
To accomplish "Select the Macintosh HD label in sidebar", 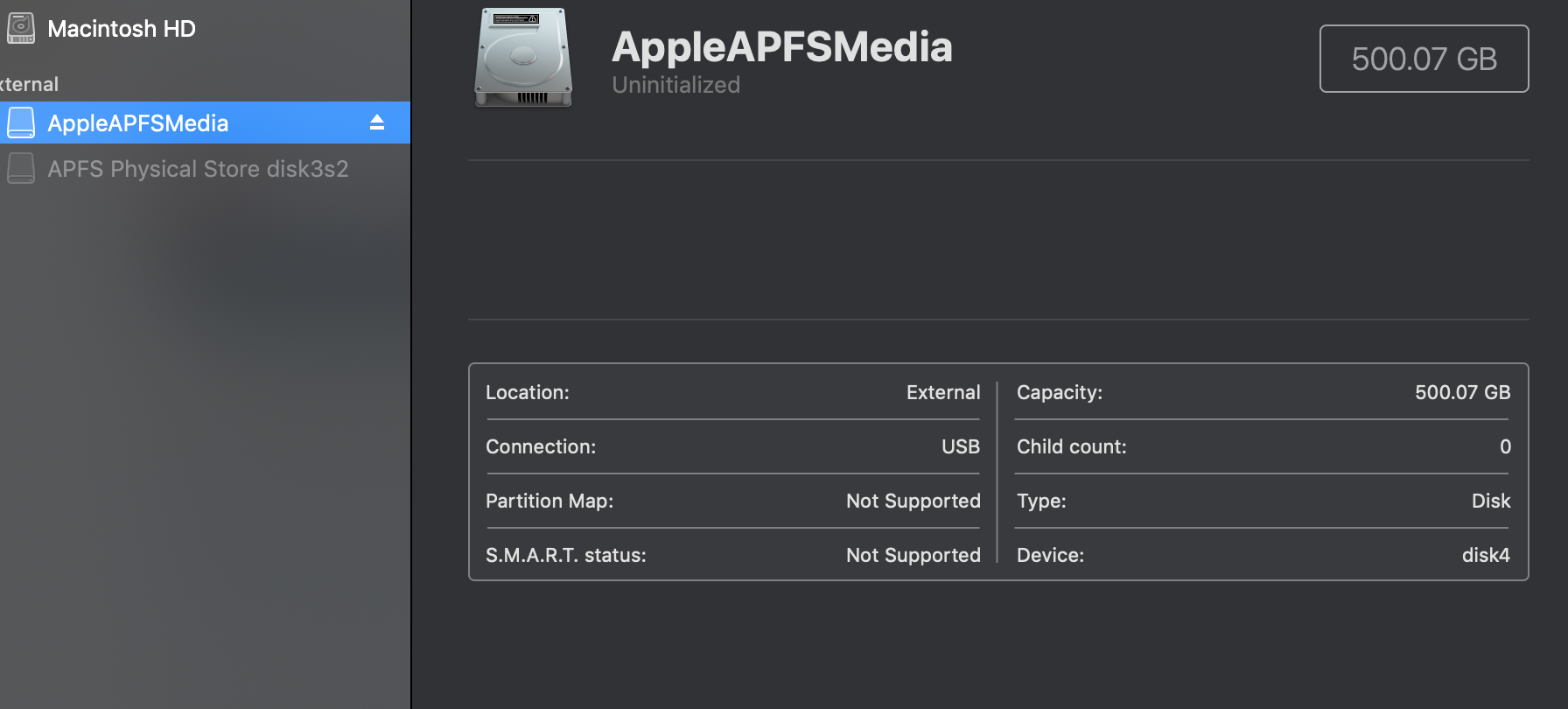I will tap(122, 29).
